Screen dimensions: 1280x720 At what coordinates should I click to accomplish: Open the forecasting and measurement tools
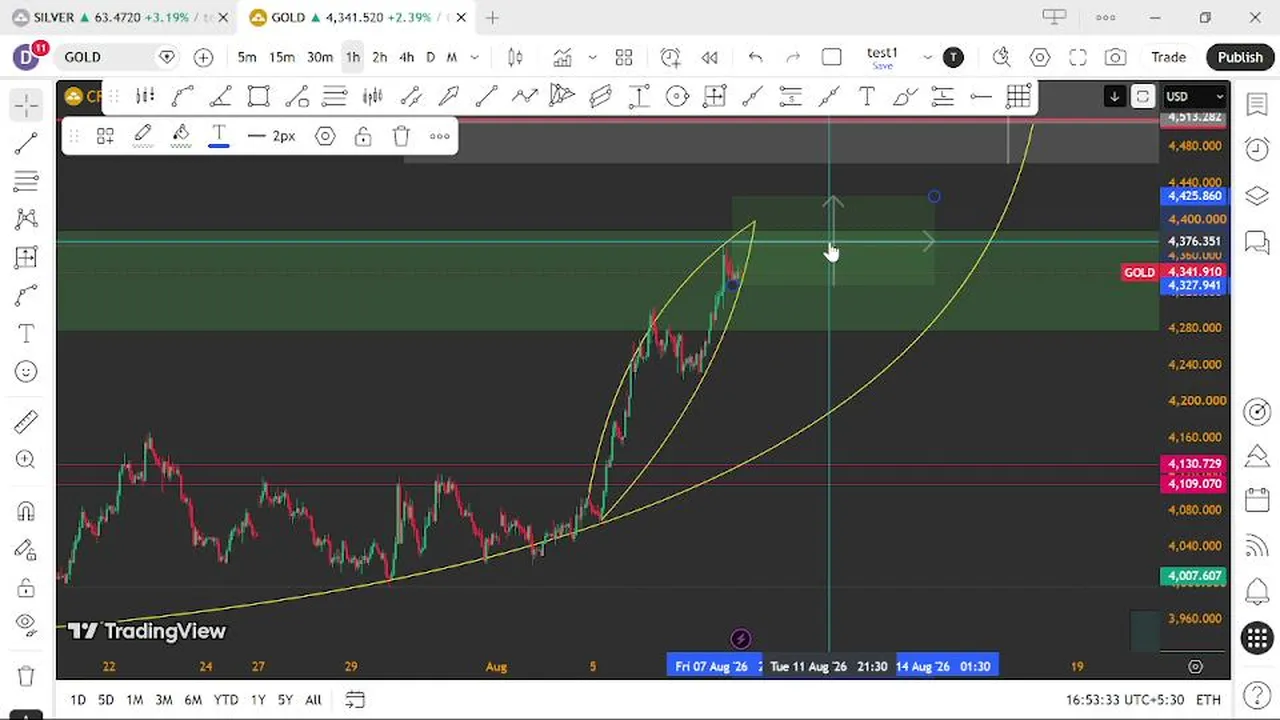(27, 257)
